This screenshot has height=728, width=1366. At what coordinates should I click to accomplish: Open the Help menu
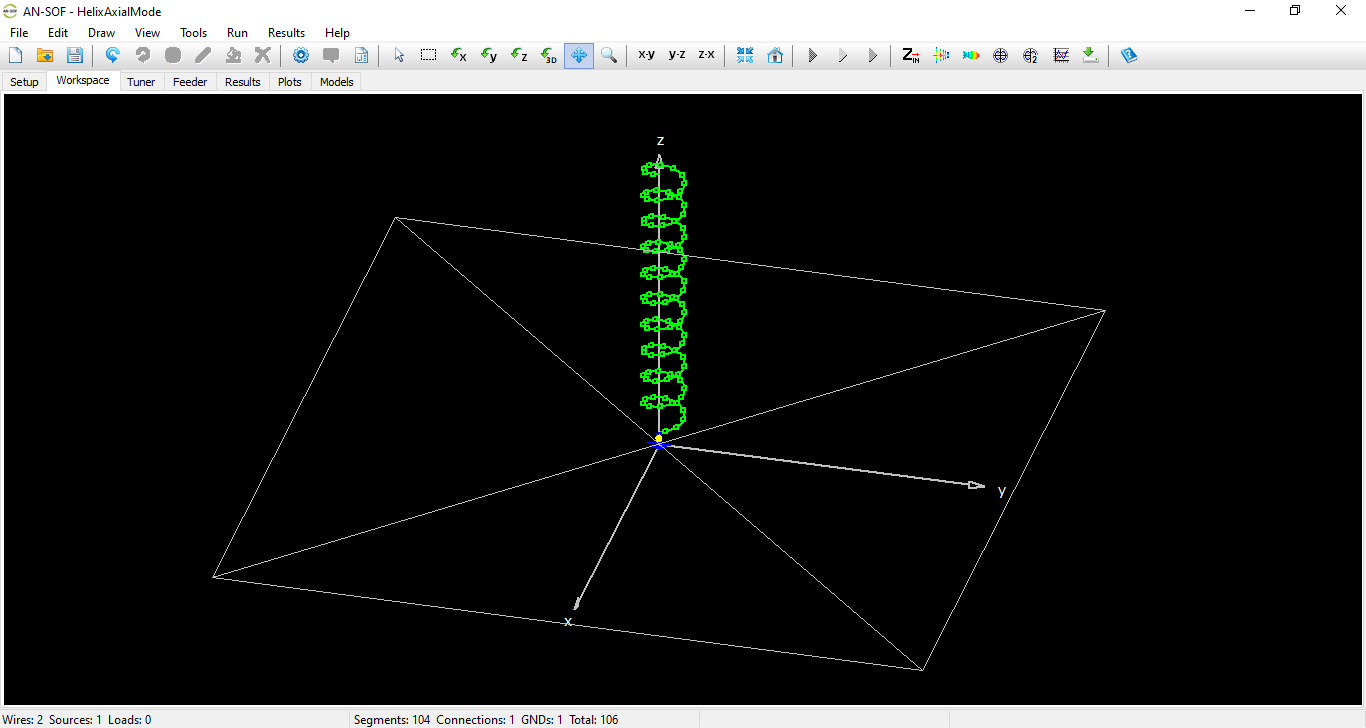tap(337, 33)
